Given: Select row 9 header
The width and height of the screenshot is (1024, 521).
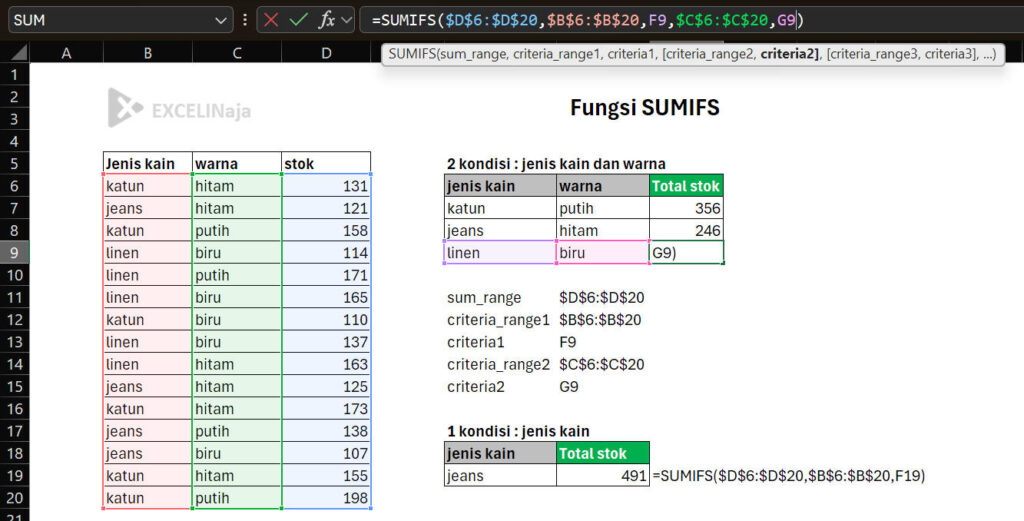Looking at the screenshot, I should coord(14,253).
